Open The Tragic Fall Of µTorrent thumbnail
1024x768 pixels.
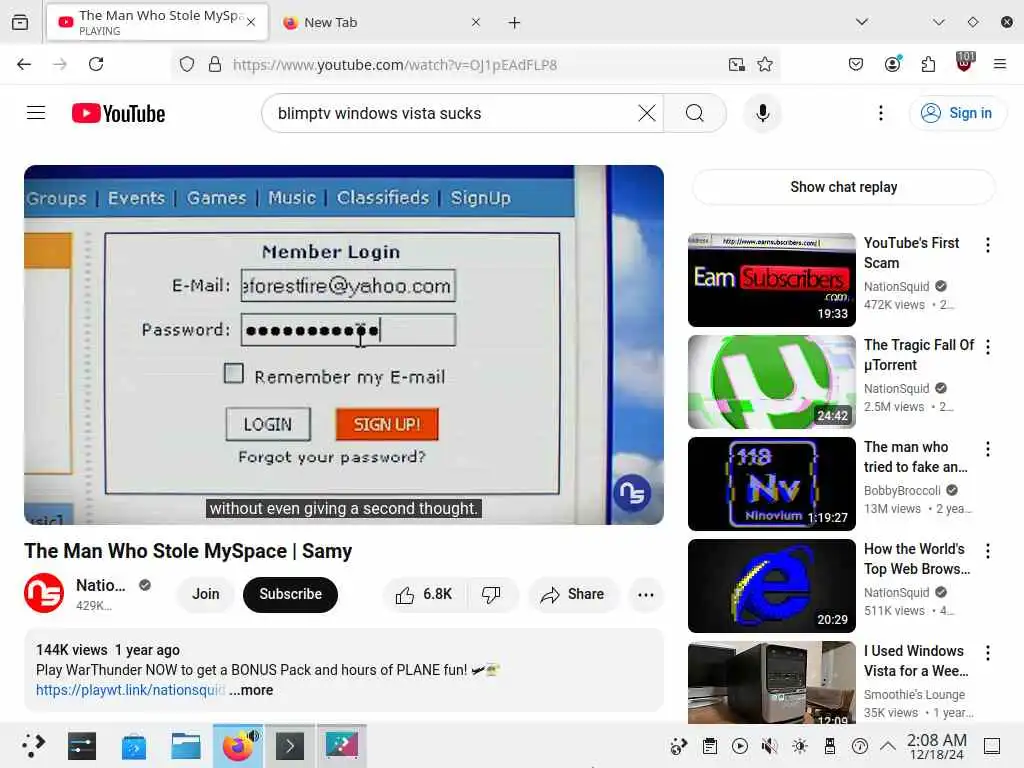click(771, 381)
